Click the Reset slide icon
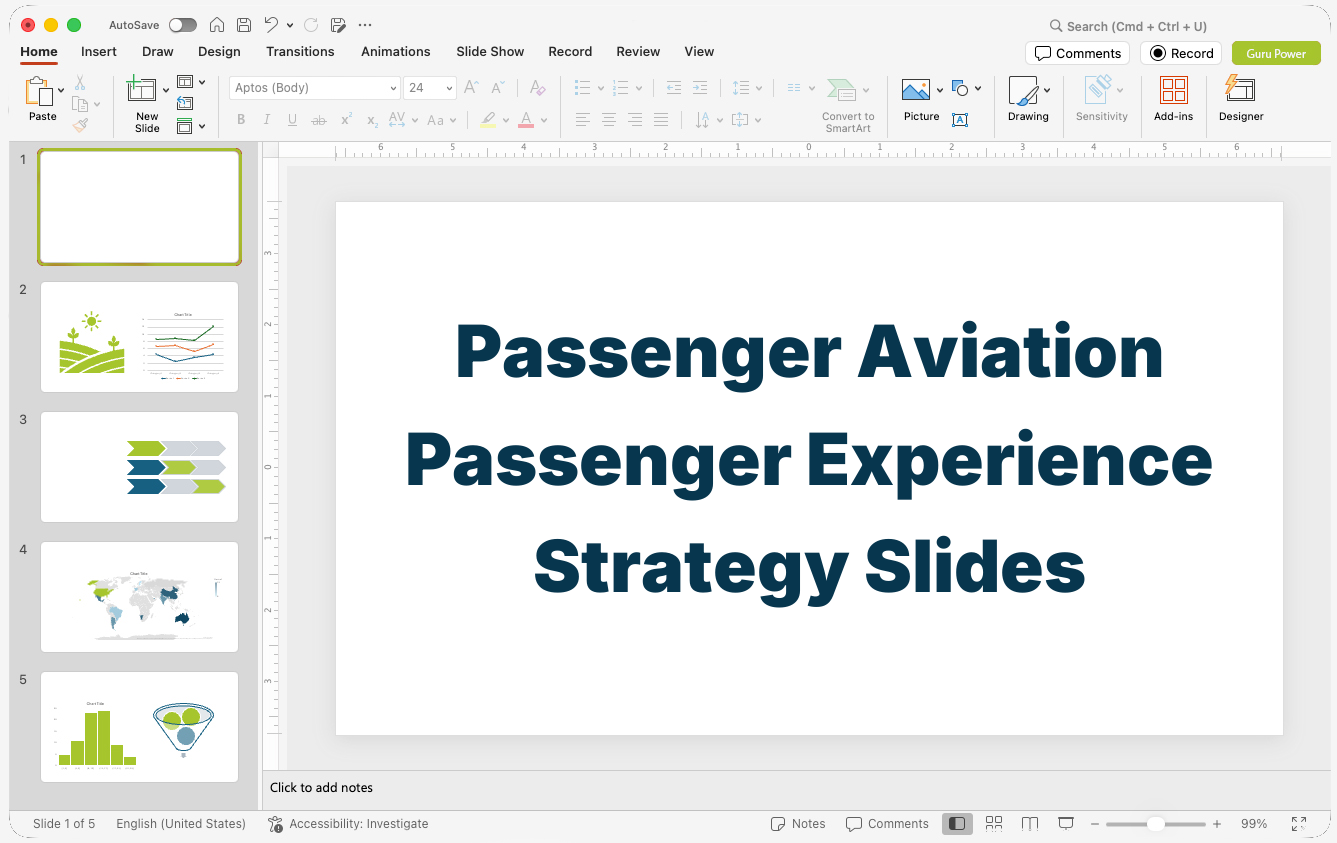Image resolution: width=1337 pixels, height=843 pixels. click(185, 103)
